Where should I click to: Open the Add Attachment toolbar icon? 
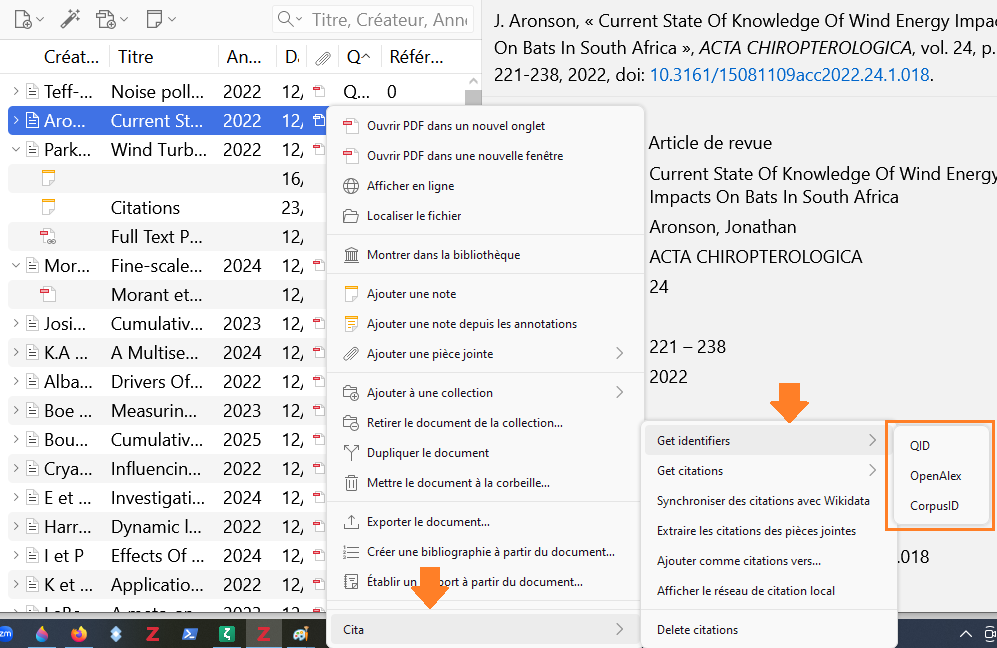click(x=107, y=19)
